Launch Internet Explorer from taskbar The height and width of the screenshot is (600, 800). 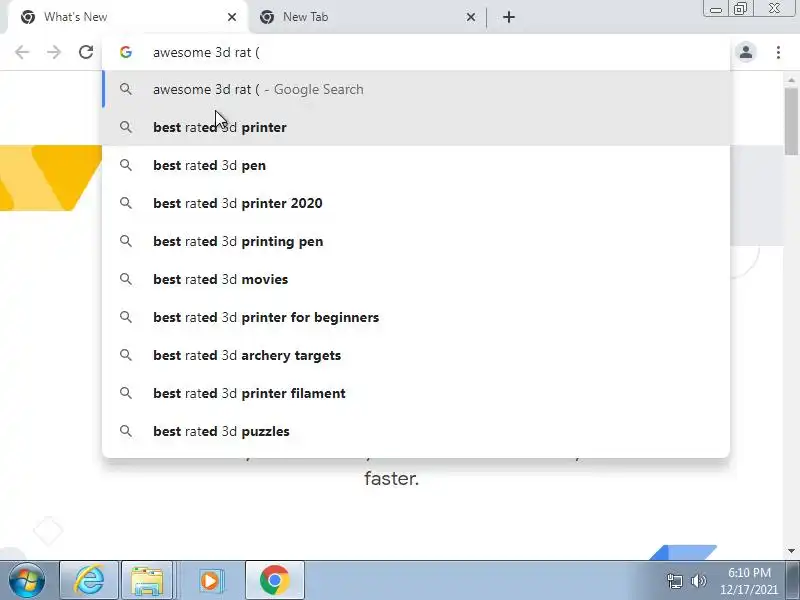tap(89, 580)
